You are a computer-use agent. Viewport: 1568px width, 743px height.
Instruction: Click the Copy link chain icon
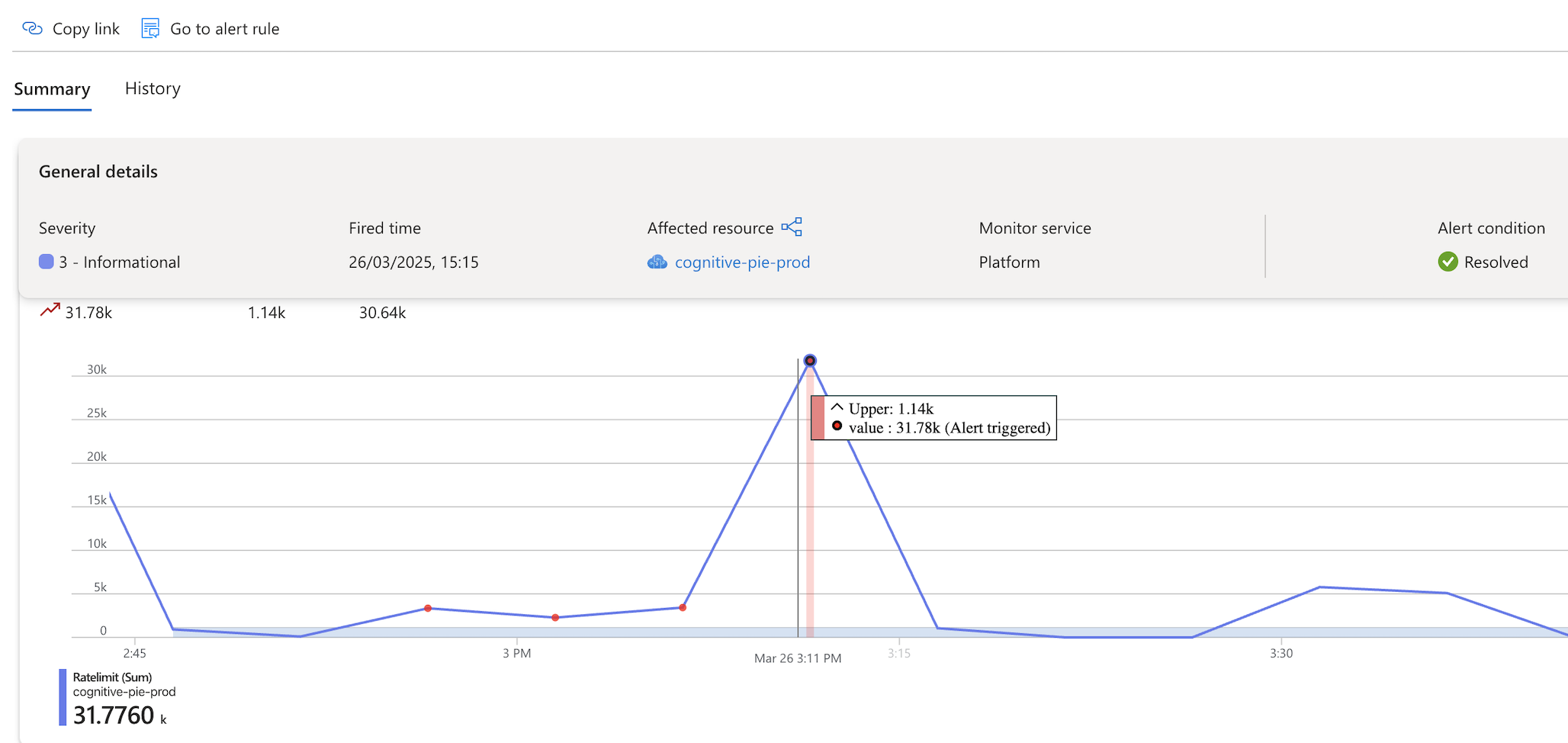pyautogui.click(x=32, y=29)
